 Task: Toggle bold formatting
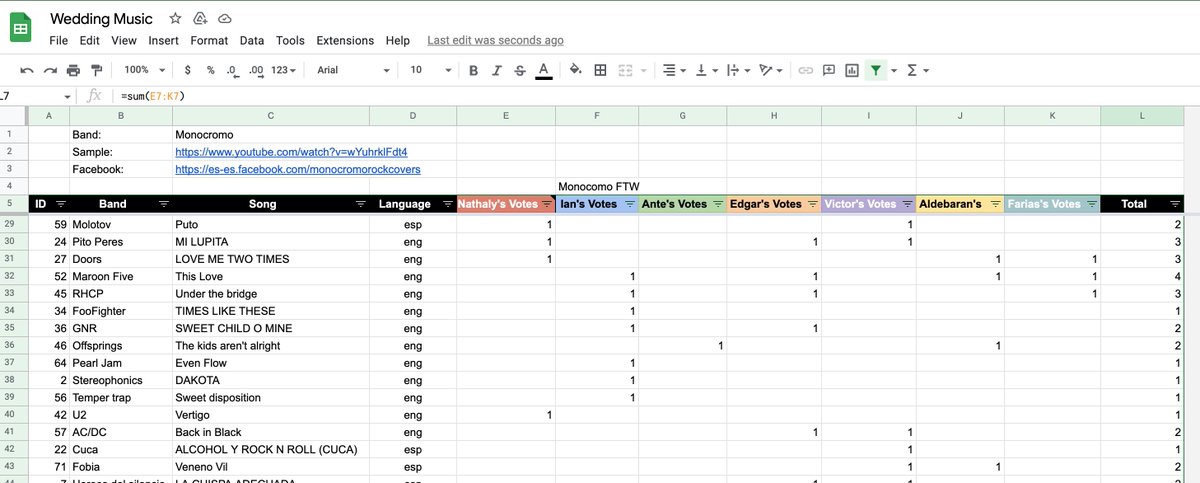(473, 70)
